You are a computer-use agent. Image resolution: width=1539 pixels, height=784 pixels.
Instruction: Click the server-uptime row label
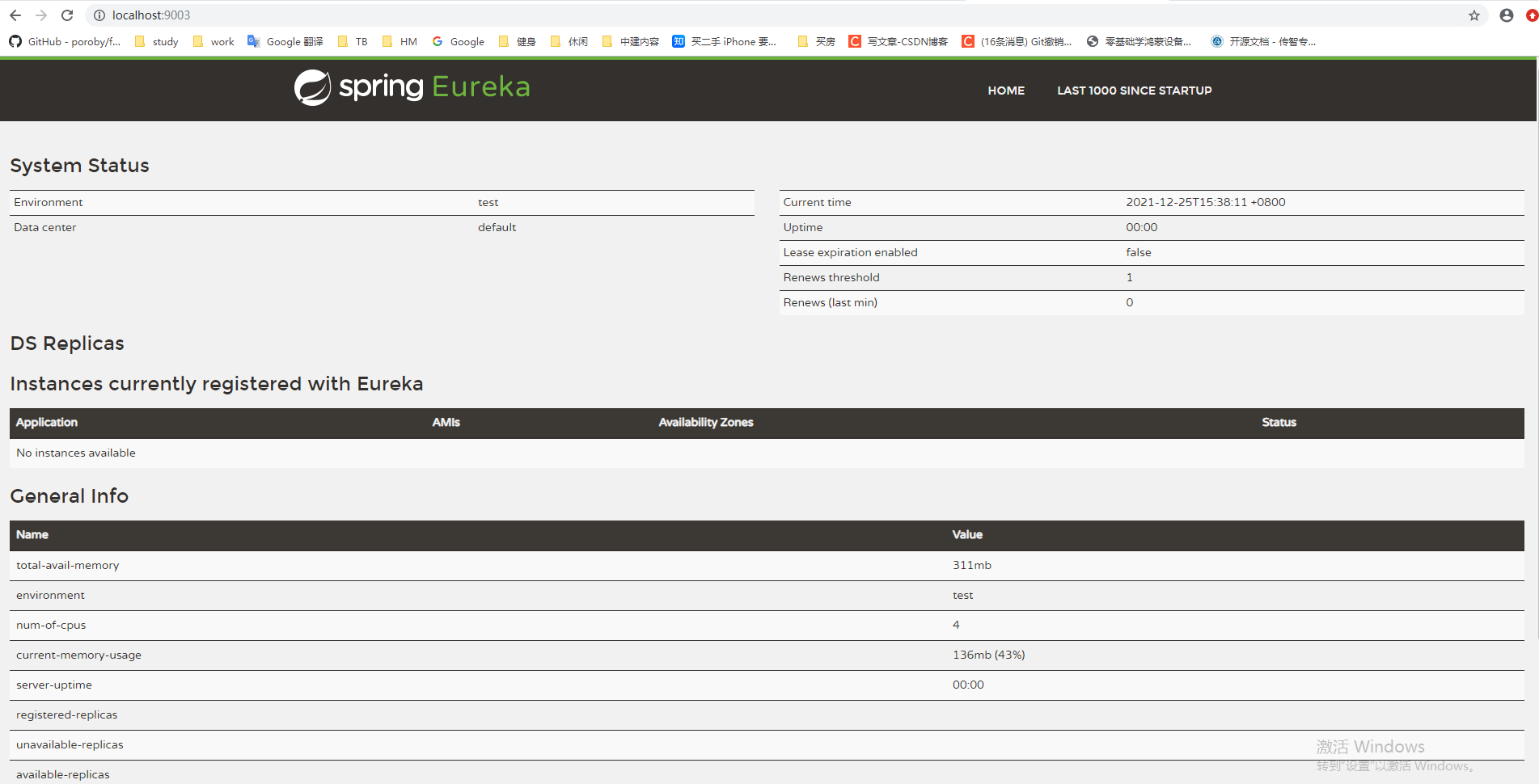(54, 685)
